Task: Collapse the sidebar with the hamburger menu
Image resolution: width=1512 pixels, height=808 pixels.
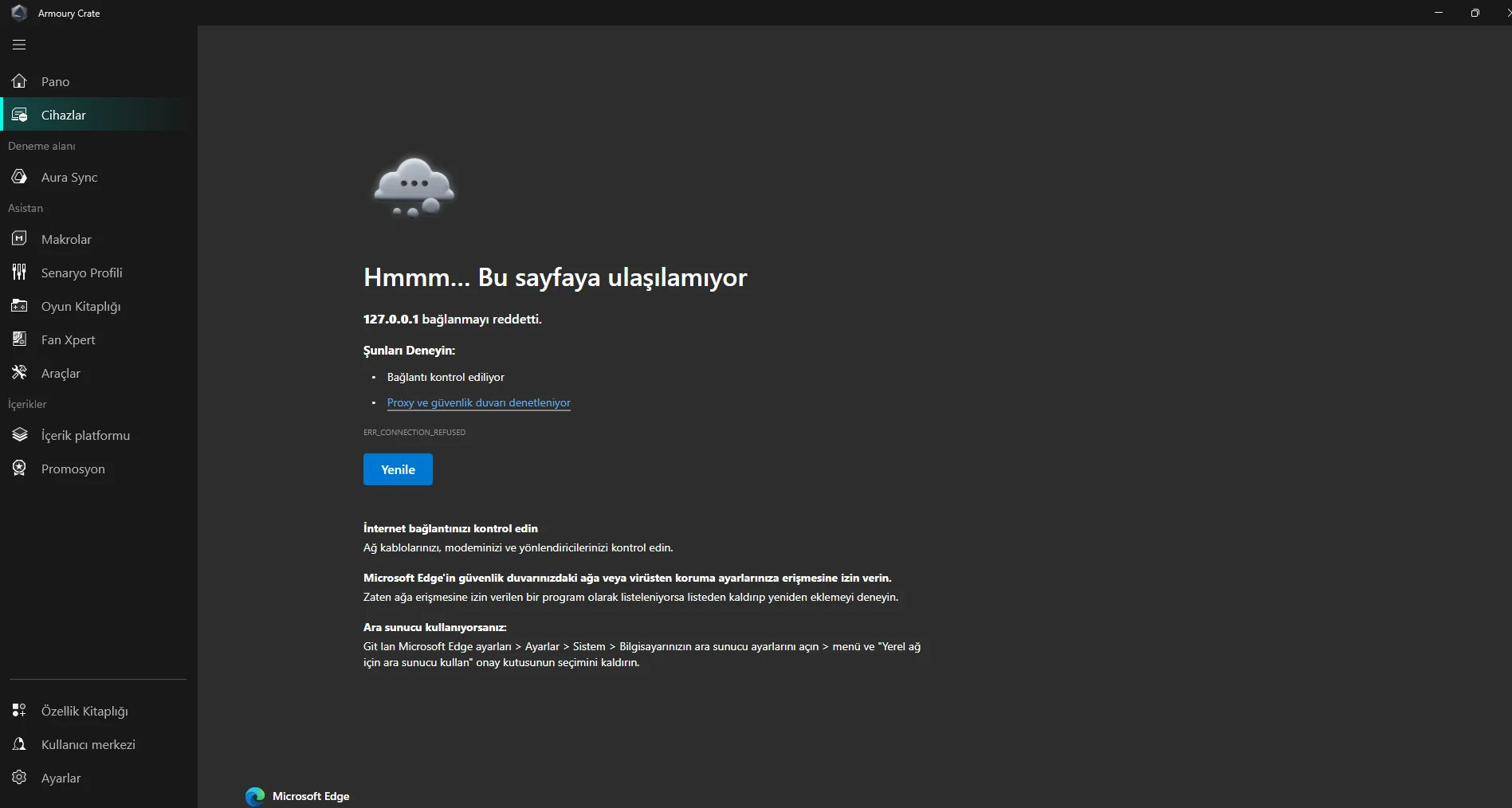Action: 19,45
